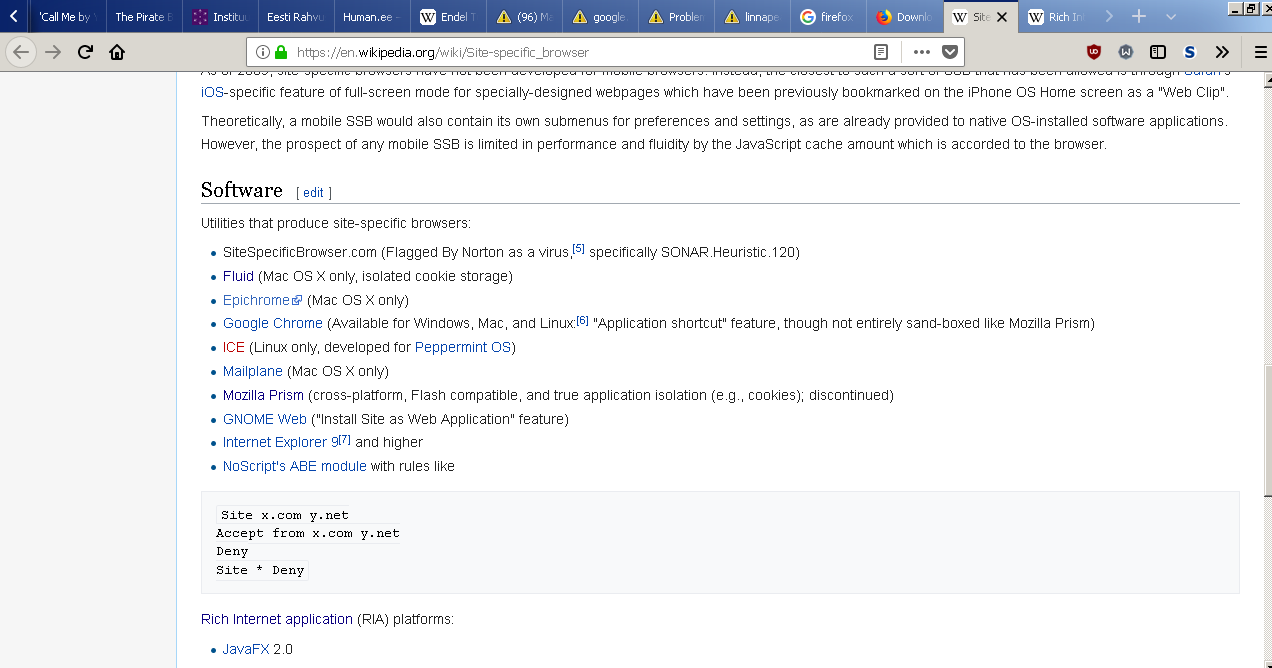The height and width of the screenshot is (668, 1272).
Task: Close the current Site-specific browser tab
Action: 1002,17
